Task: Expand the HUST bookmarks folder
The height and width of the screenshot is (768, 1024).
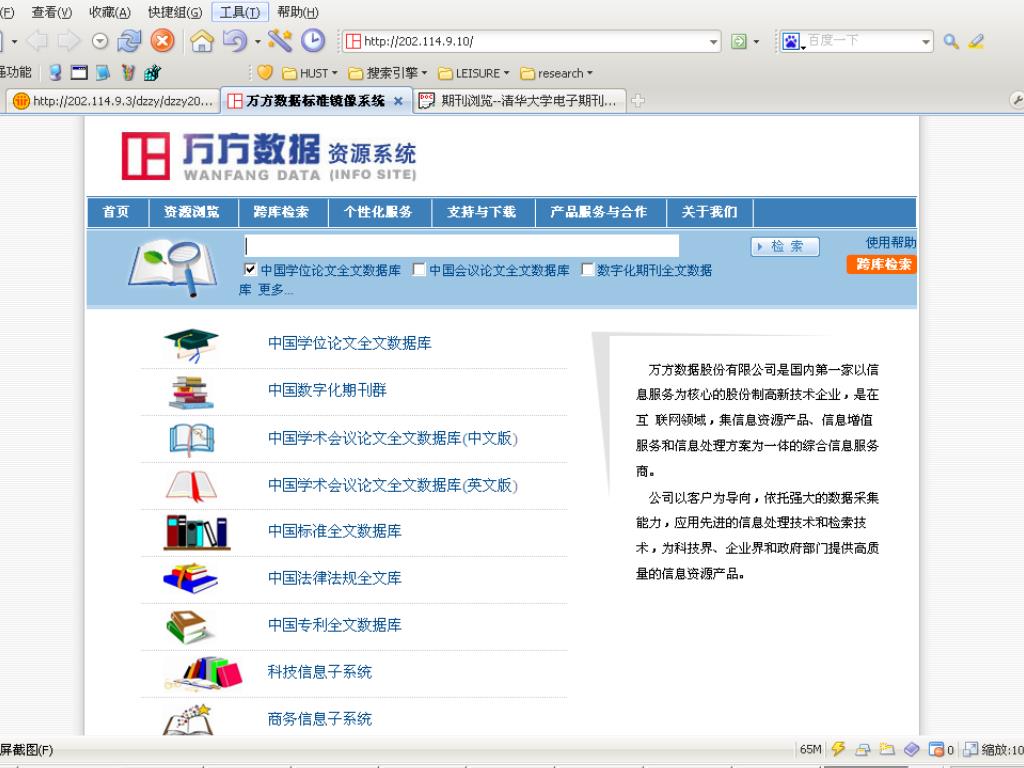Action: click(310, 73)
